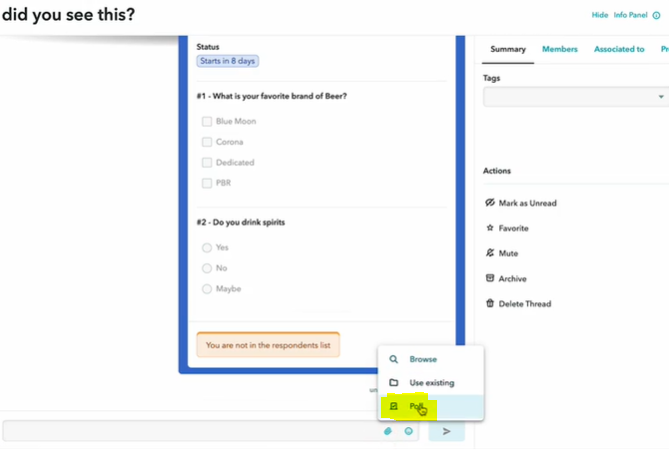Click the Mark as Unread eye icon
669x450 pixels.
tap(490, 203)
